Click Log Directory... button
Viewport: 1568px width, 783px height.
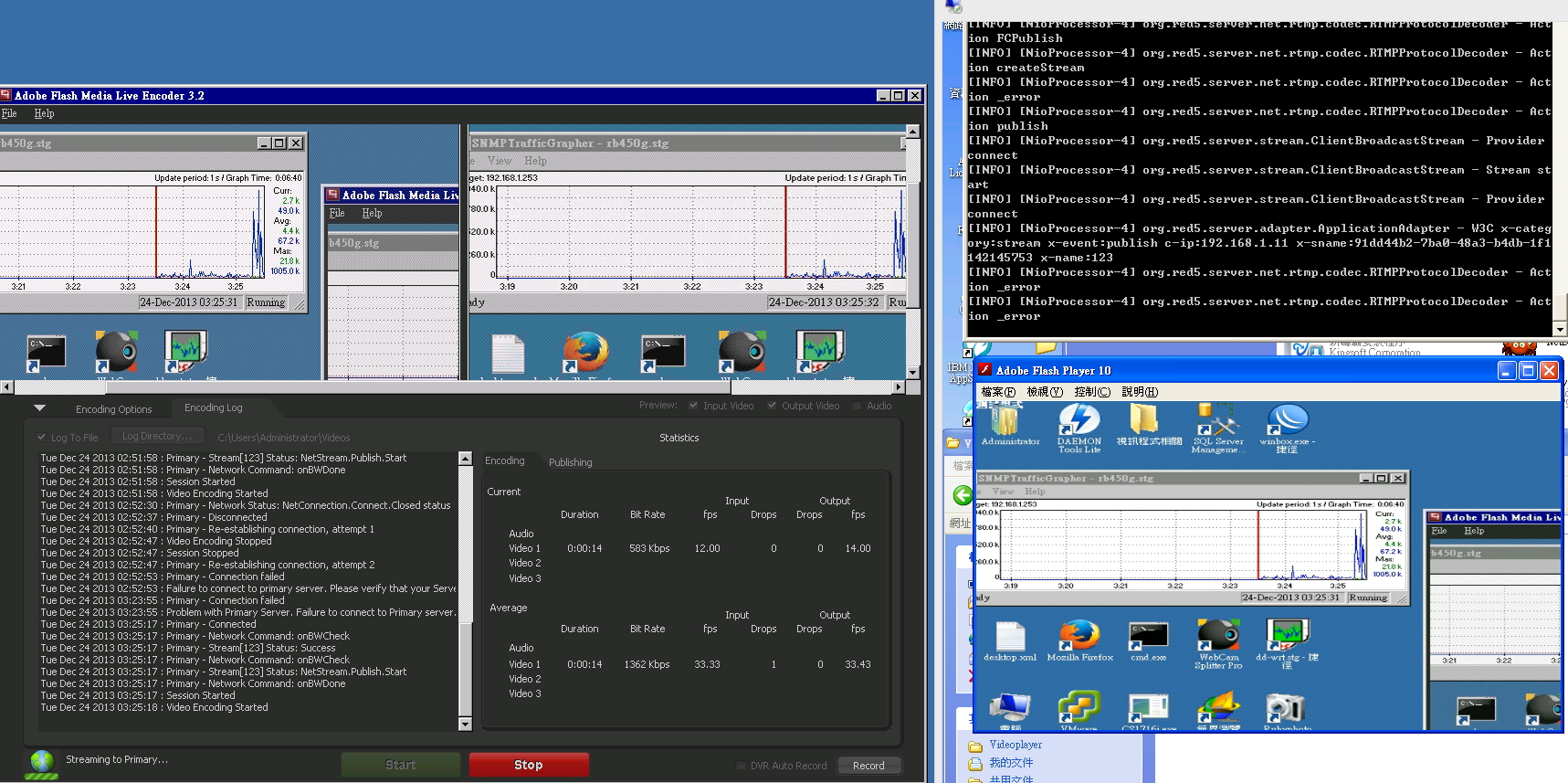(157, 437)
